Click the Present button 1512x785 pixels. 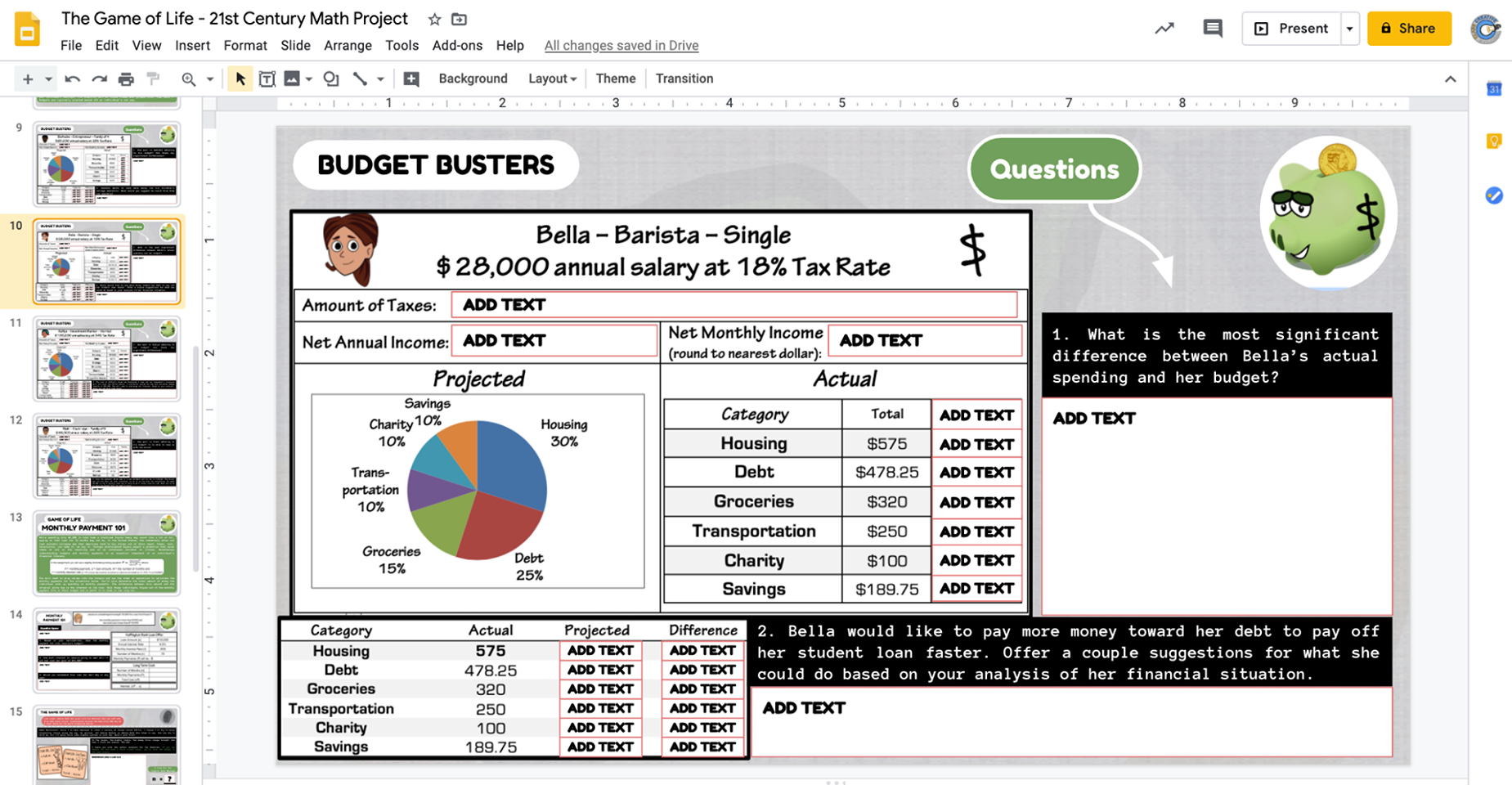1291,29
